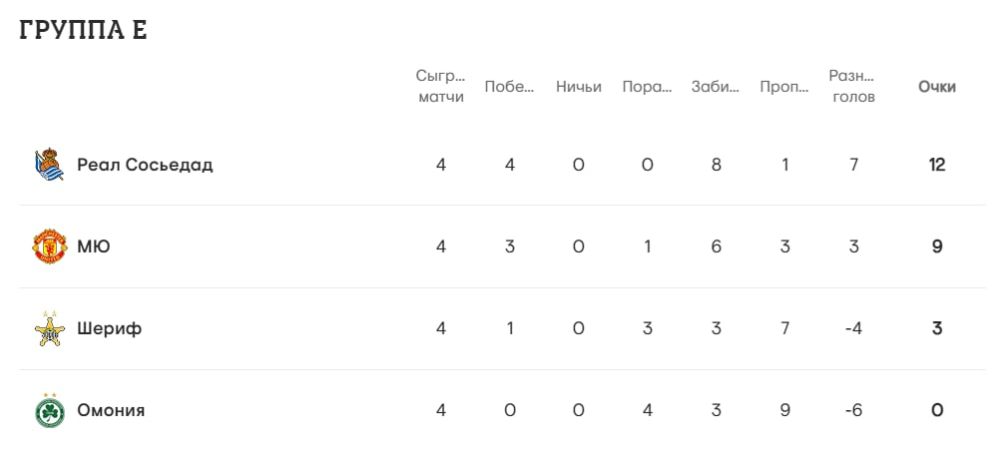Click the truncated Заби… column header

click(x=716, y=87)
